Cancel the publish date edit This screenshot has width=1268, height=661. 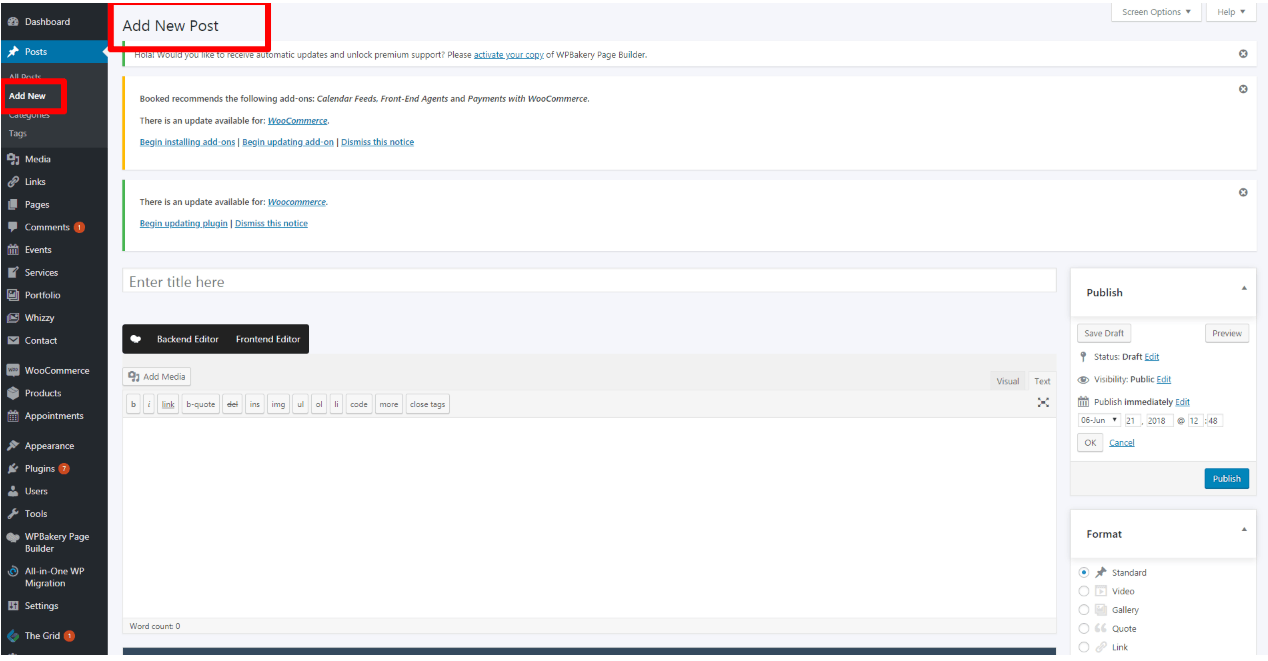[x=1122, y=442]
